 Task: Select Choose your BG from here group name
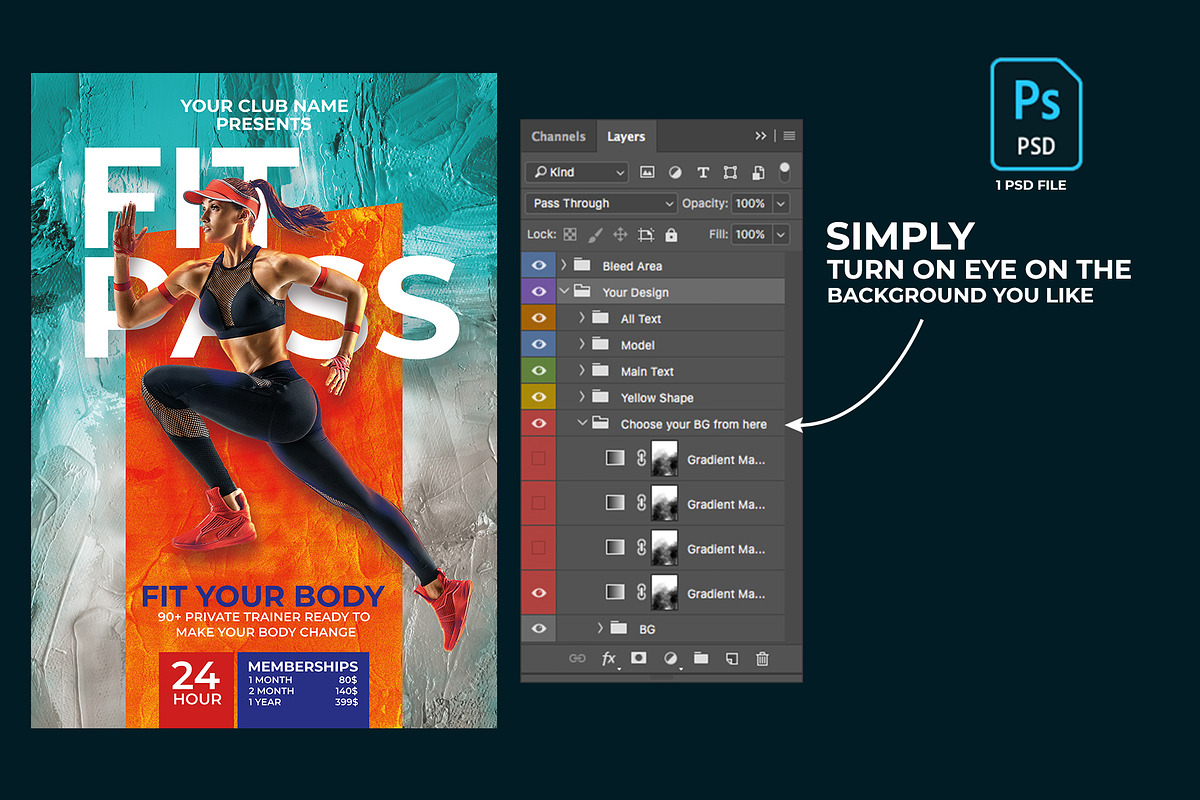[693, 424]
